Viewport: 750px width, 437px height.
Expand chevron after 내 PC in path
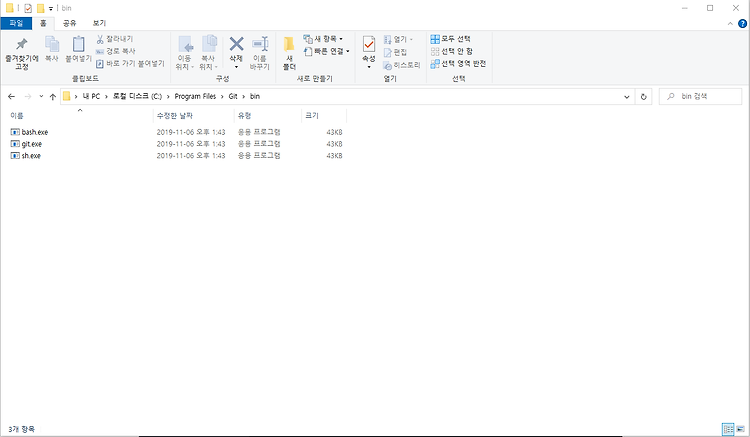coord(106,97)
